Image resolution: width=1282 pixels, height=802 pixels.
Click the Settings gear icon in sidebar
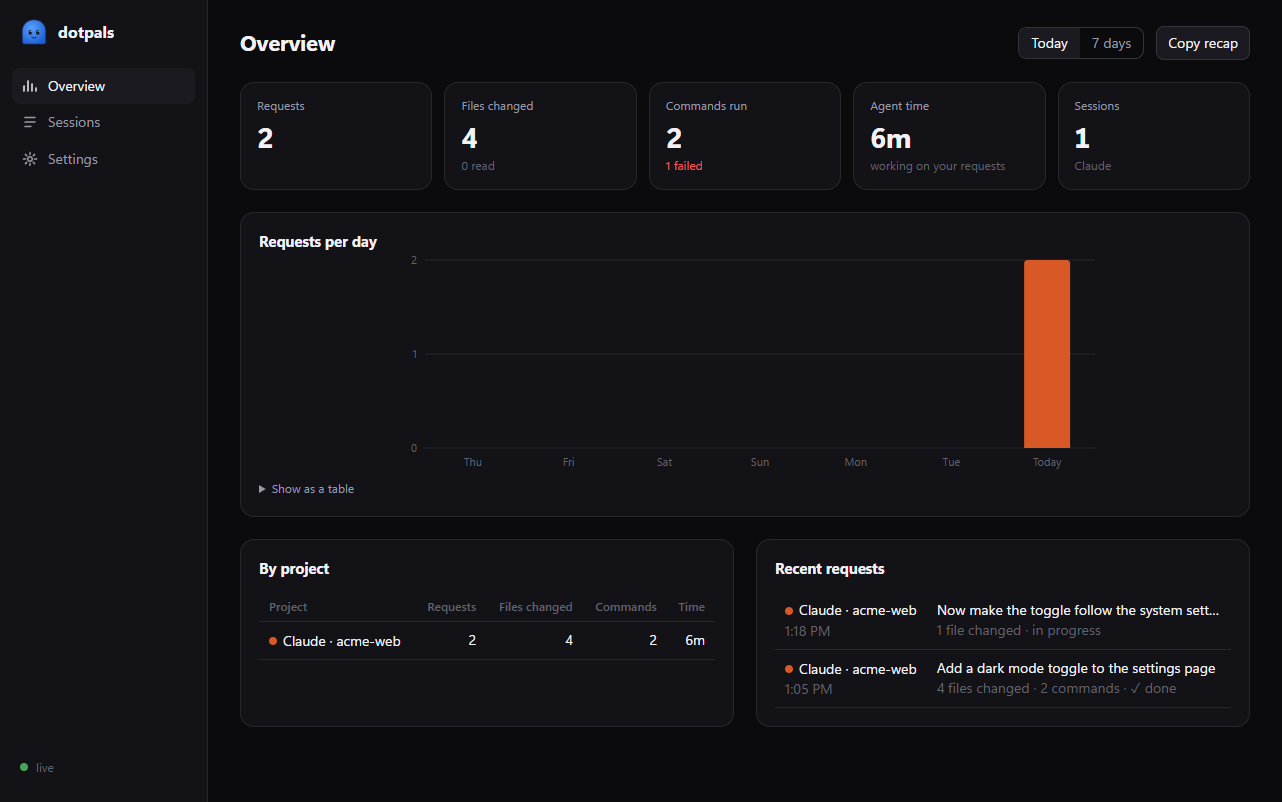(x=30, y=159)
